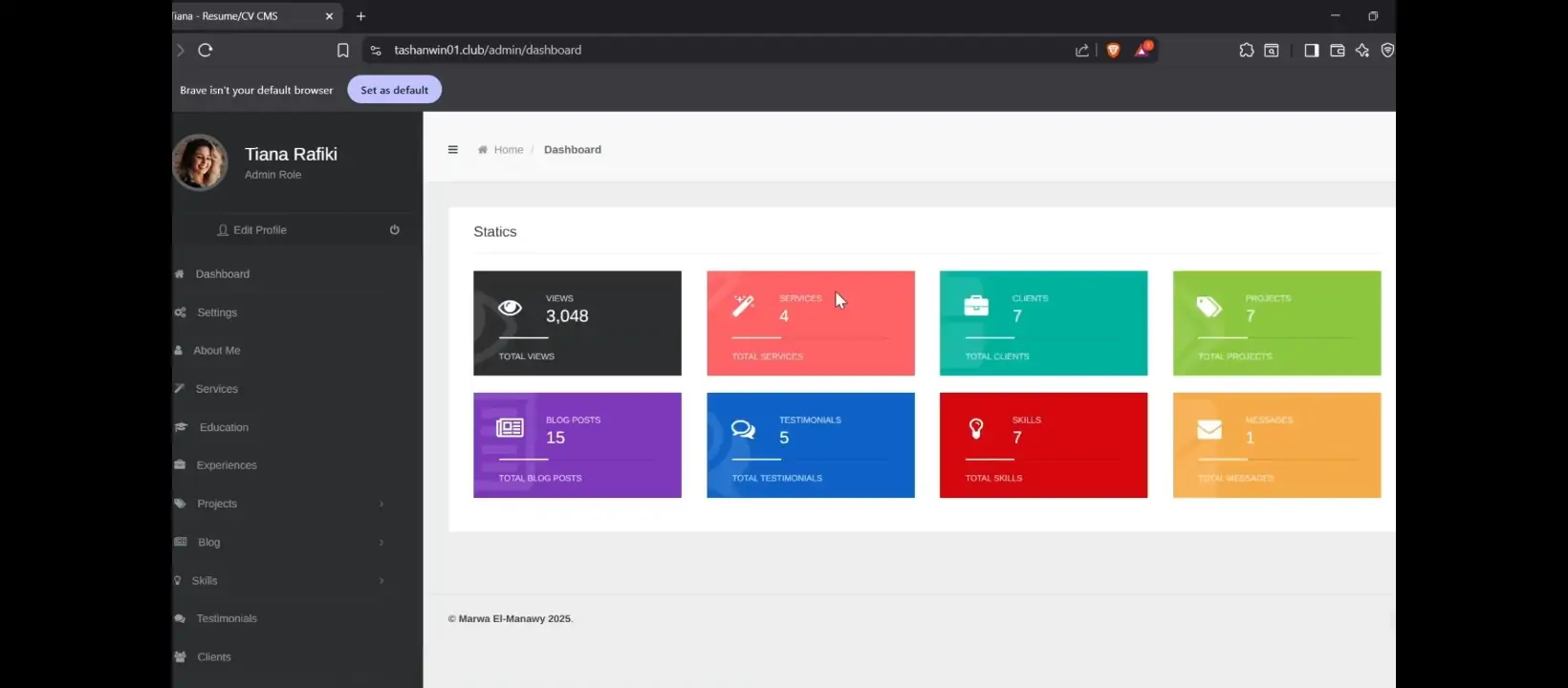The height and width of the screenshot is (688, 1568).
Task: Click the logout power icon
Action: point(394,229)
